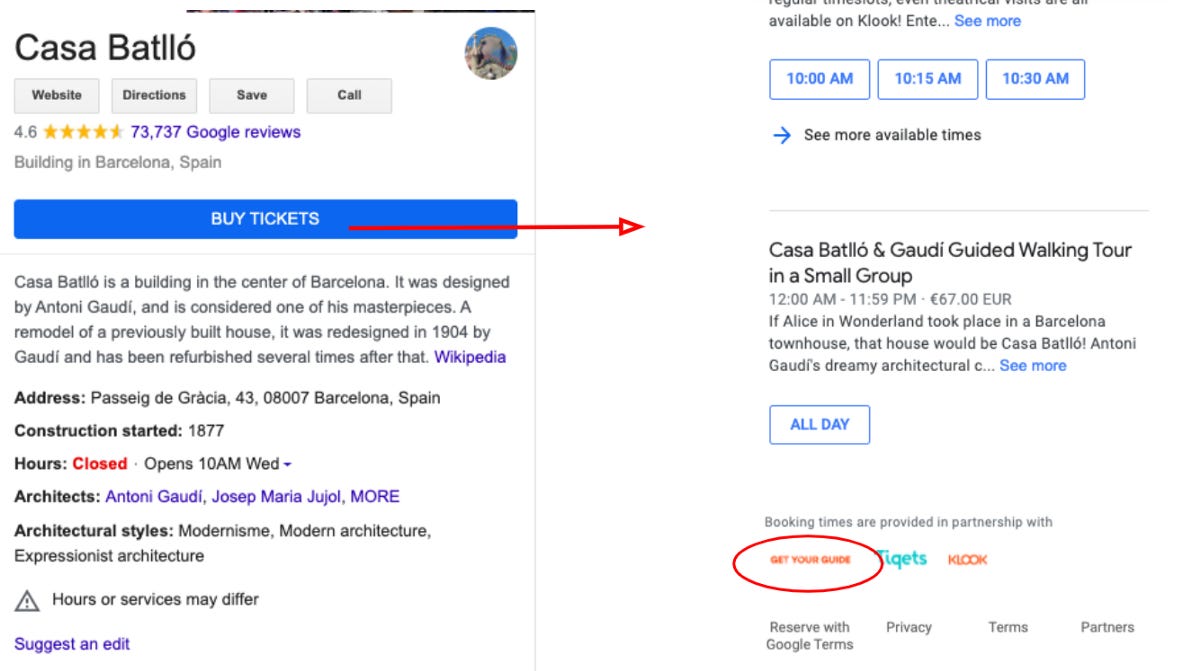This screenshot has height=671, width=1200.
Task: Show MORE architects
Action: pyautogui.click(x=375, y=496)
